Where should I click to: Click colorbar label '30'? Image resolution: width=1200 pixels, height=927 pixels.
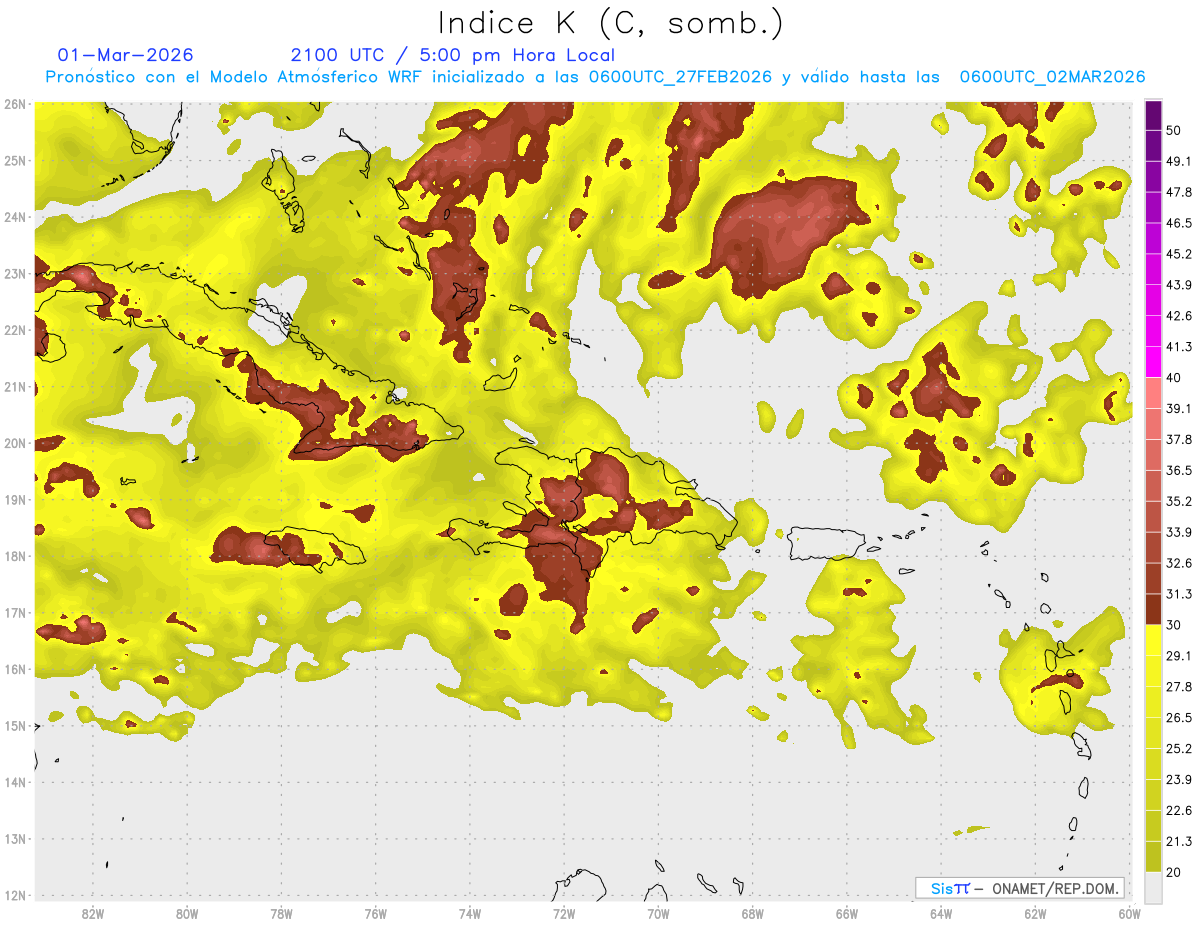1175,625
